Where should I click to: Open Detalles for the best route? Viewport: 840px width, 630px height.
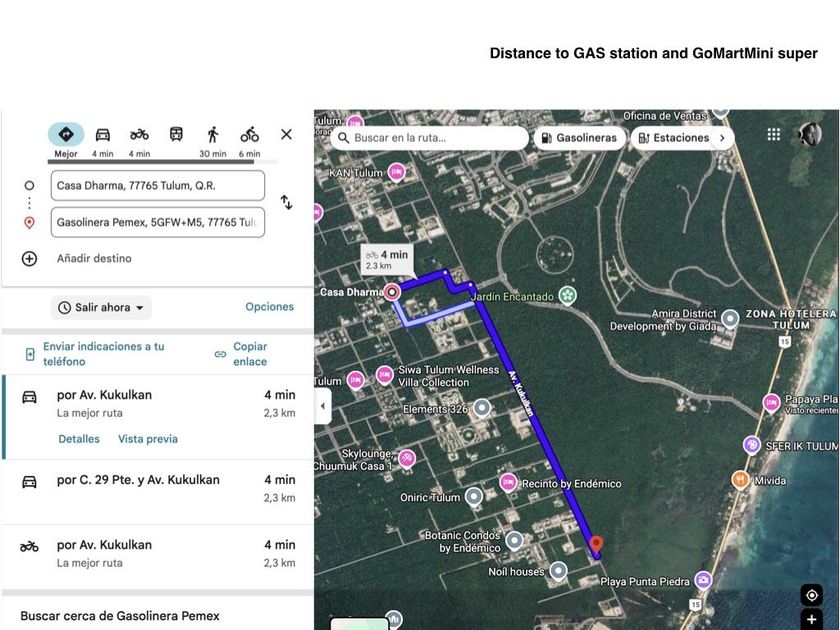tap(79, 439)
